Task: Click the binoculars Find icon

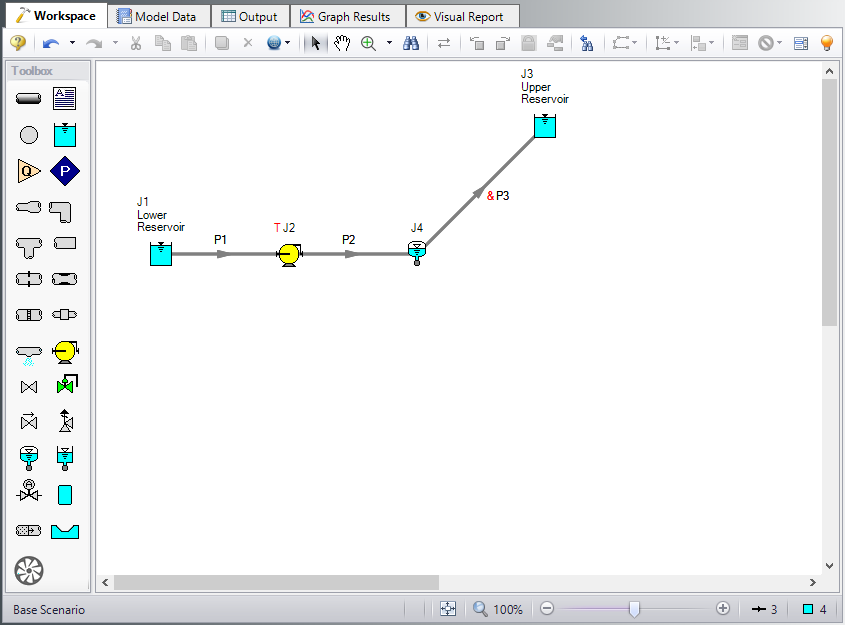Action: coord(411,43)
